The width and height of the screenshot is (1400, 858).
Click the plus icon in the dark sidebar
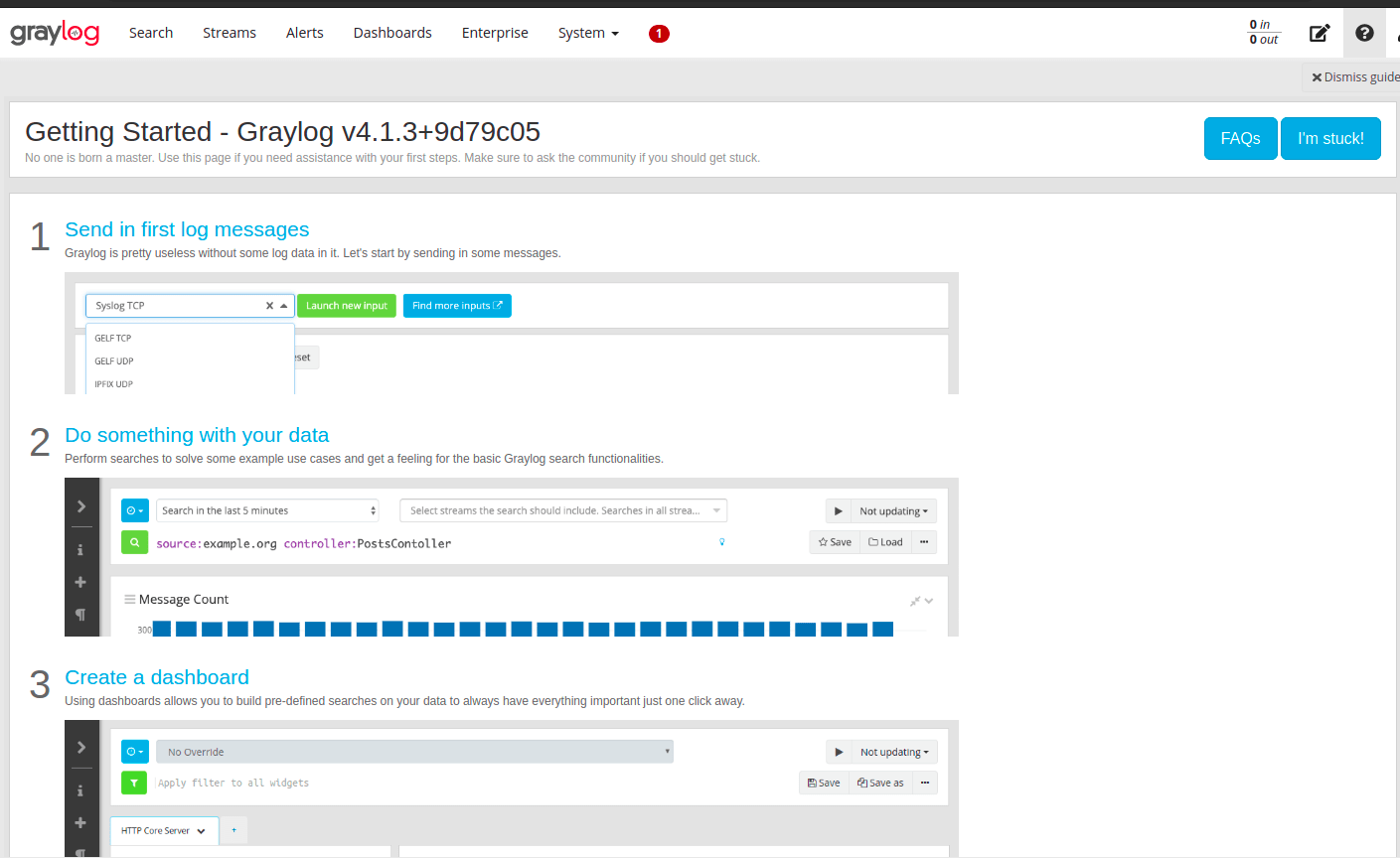pyautogui.click(x=80, y=582)
